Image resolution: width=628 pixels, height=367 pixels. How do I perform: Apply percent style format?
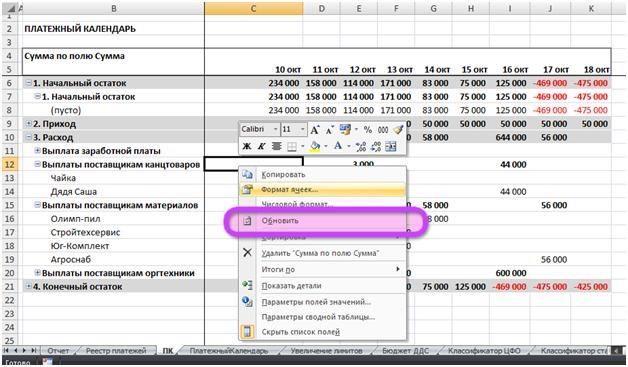tap(368, 129)
